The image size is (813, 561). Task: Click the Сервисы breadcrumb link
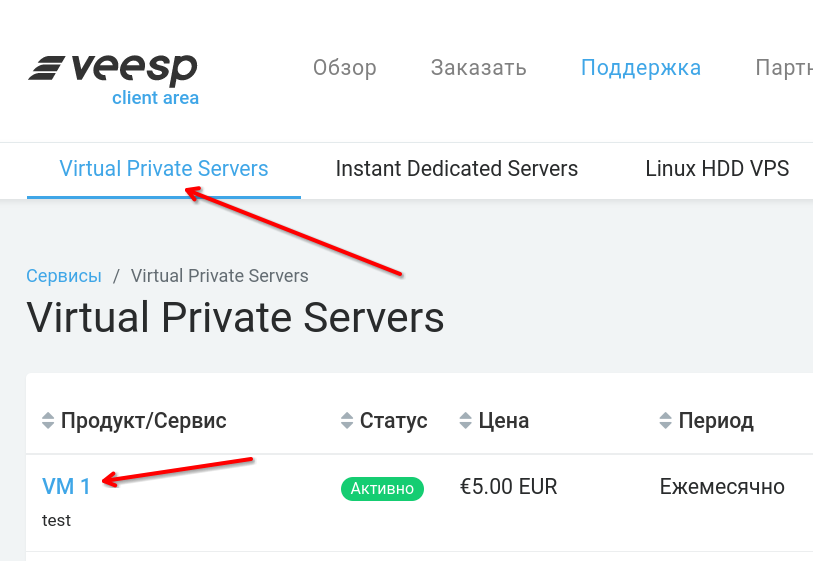click(64, 276)
